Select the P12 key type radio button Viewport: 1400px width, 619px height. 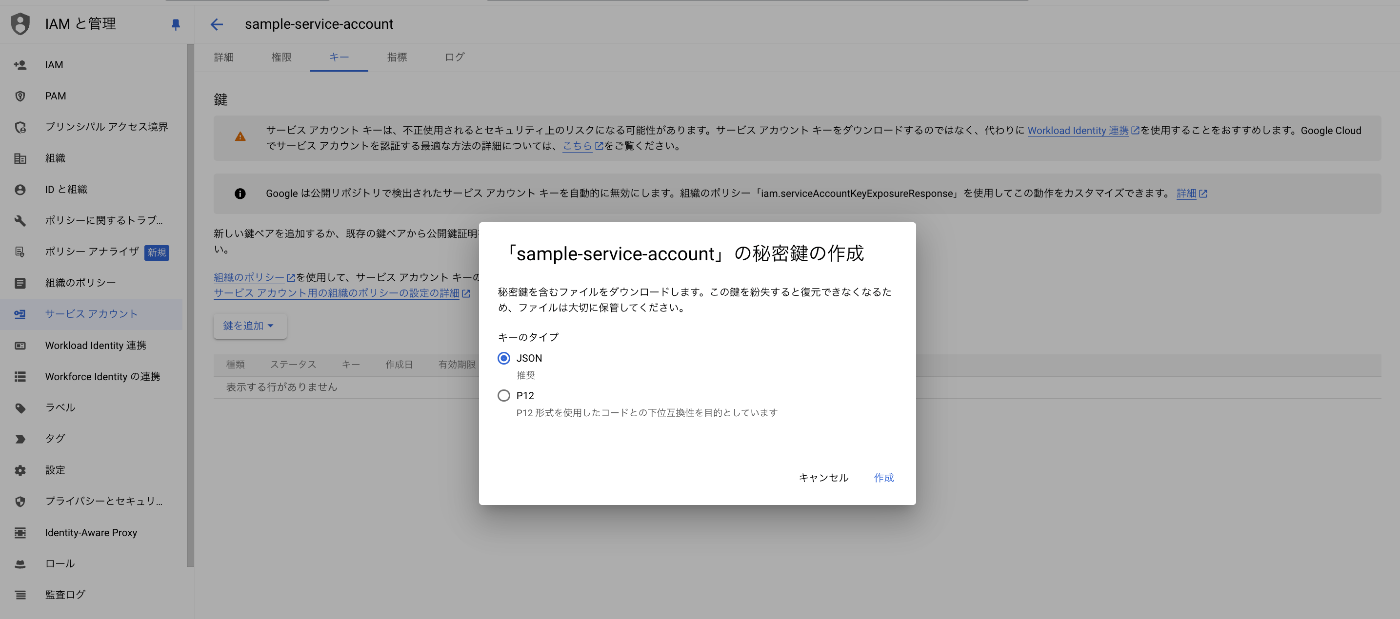click(x=504, y=395)
